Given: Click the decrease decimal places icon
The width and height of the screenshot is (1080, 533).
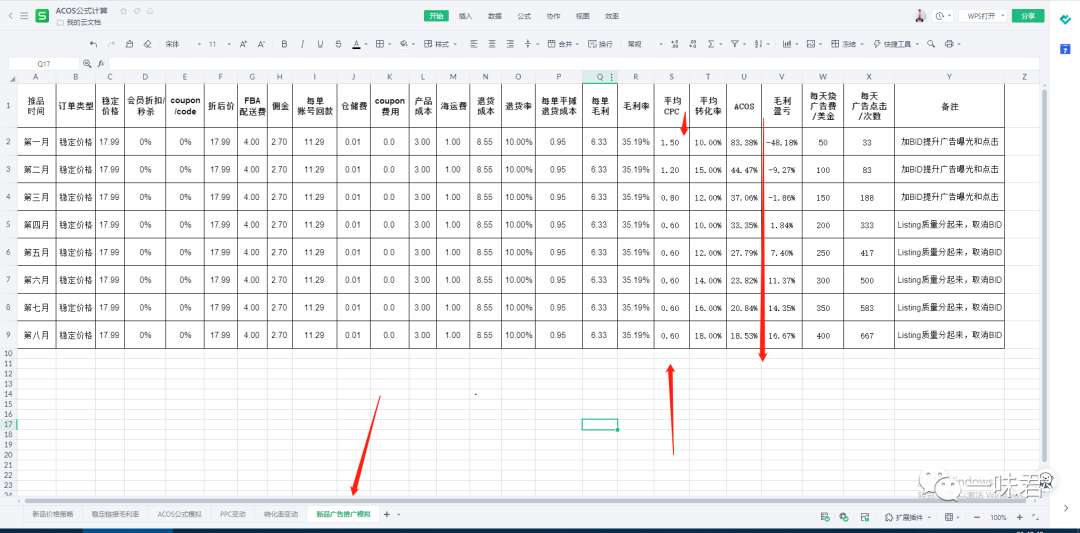Looking at the screenshot, I should coord(692,44).
